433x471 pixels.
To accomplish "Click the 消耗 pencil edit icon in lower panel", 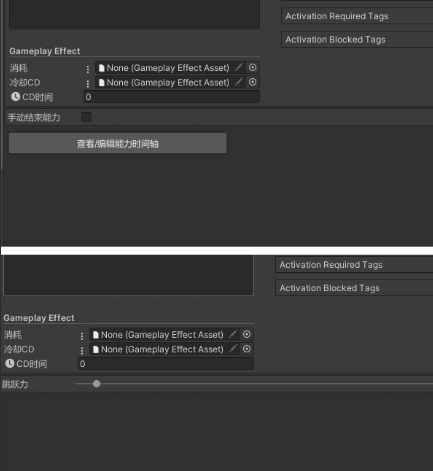I will (233, 334).
